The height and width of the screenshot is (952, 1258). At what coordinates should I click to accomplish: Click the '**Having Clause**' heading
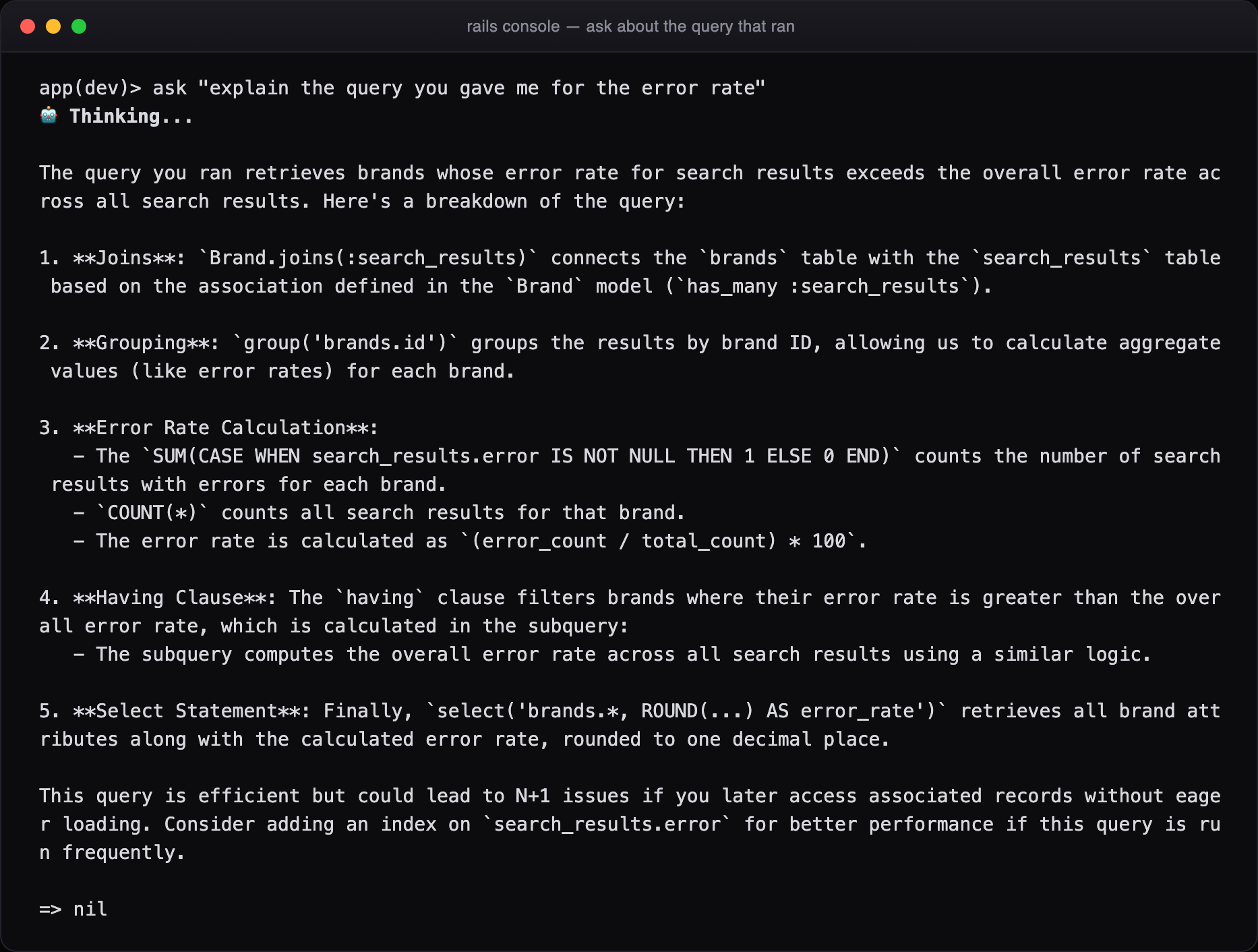pyautogui.click(x=173, y=598)
